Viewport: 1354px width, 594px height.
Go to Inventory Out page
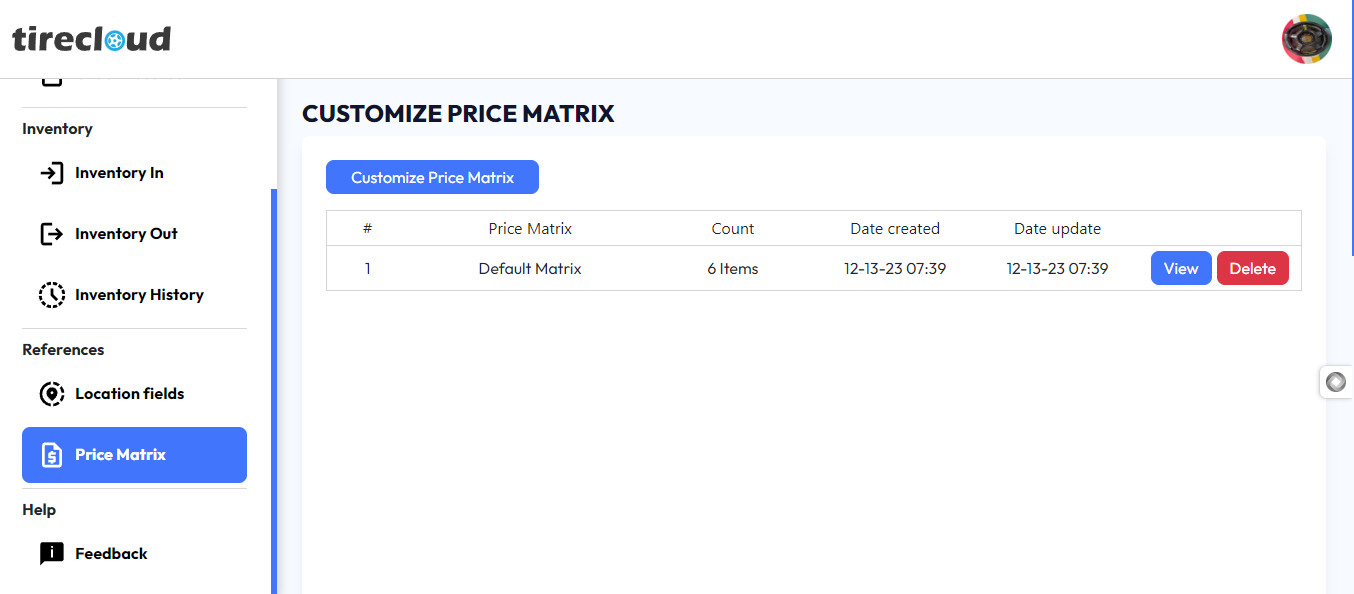click(126, 234)
